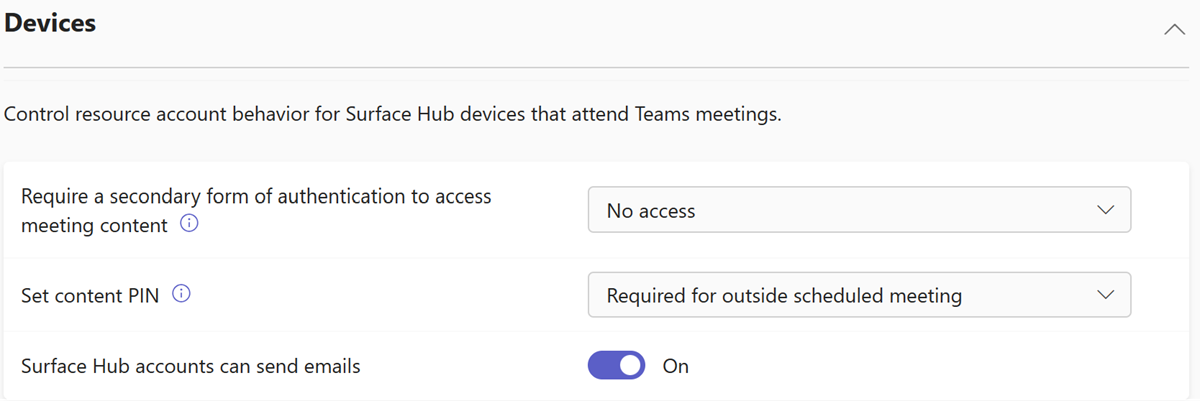Open info icon beside secondary authentication setting
The image size is (1200, 401).
[x=189, y=225]
